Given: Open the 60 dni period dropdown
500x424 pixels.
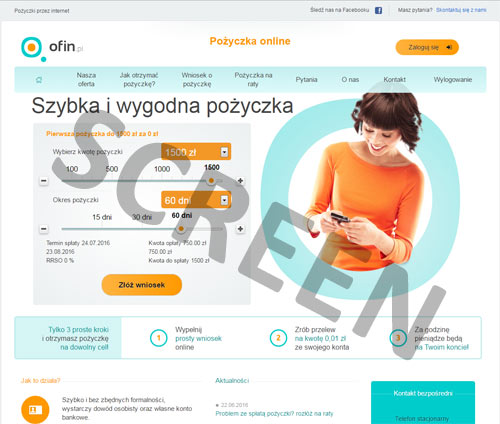Looking at the screenshot, I should point(196,200).
